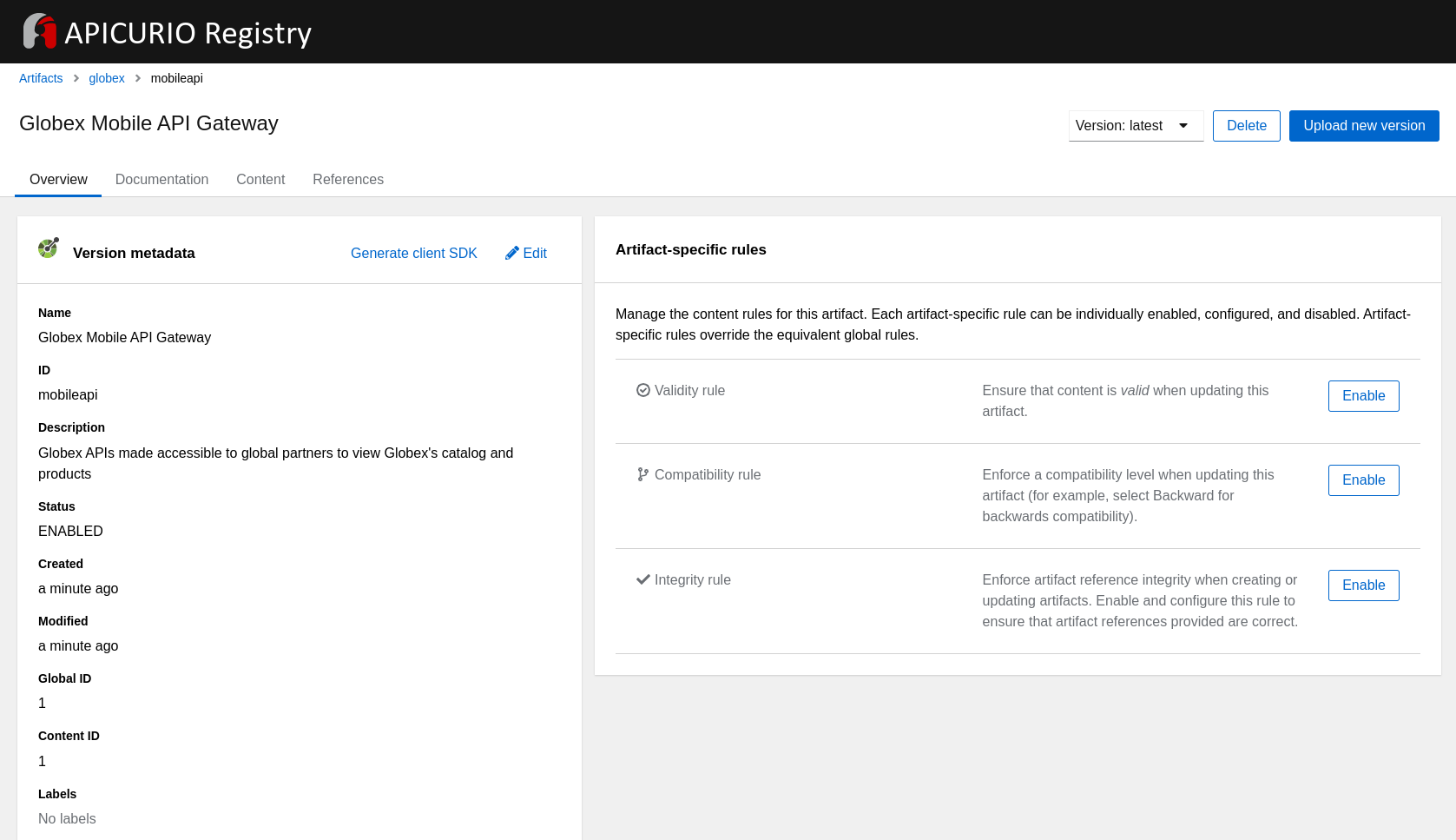Click the mobileapi ID value
The width and height of the screenshot is (1456, 840).
coord(68,394)
